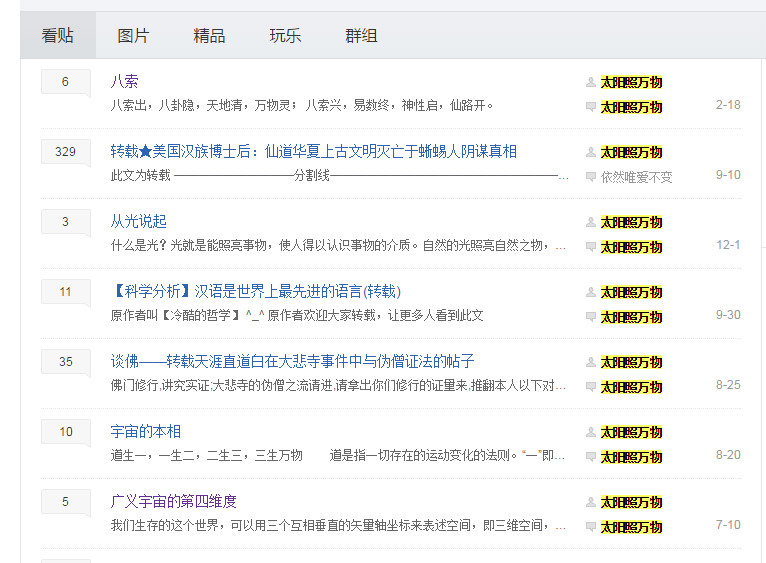Open last replier 太阳照万物 dated 2-18
The image size is (766, 563).
click(x=631, y=107)
